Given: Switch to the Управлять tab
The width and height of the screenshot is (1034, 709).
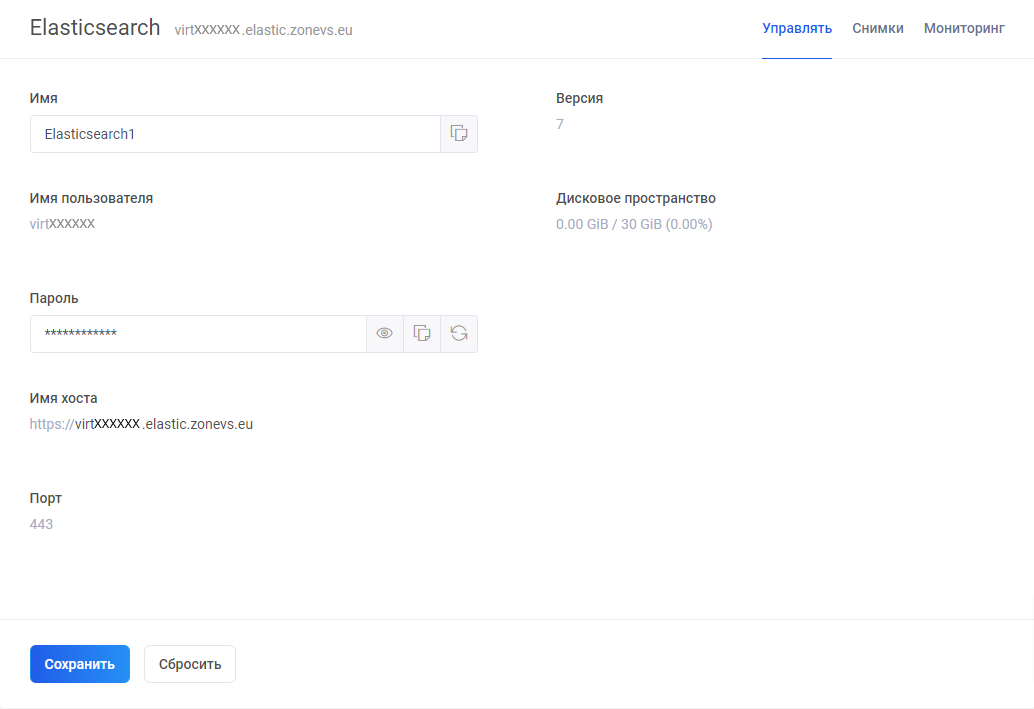Looking at the screenshot, I should (796, 28).
